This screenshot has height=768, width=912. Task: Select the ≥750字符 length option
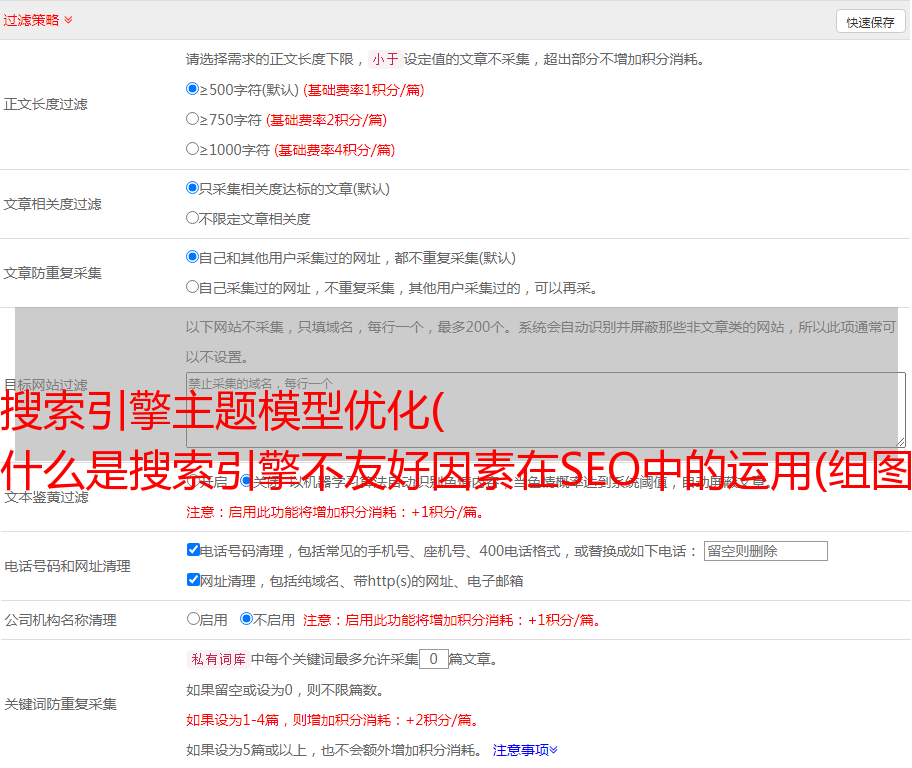click(x=193, y=119)
